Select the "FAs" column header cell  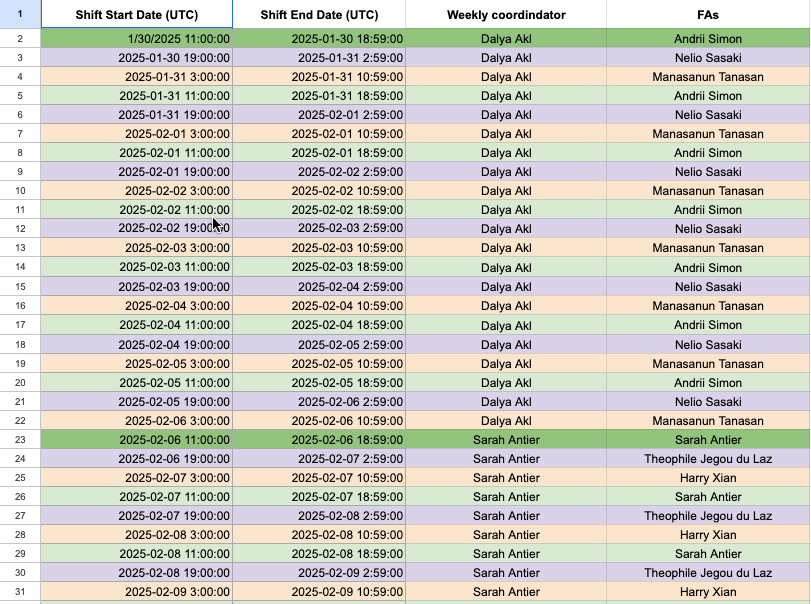pyautogui.click(x=706, y=14)
